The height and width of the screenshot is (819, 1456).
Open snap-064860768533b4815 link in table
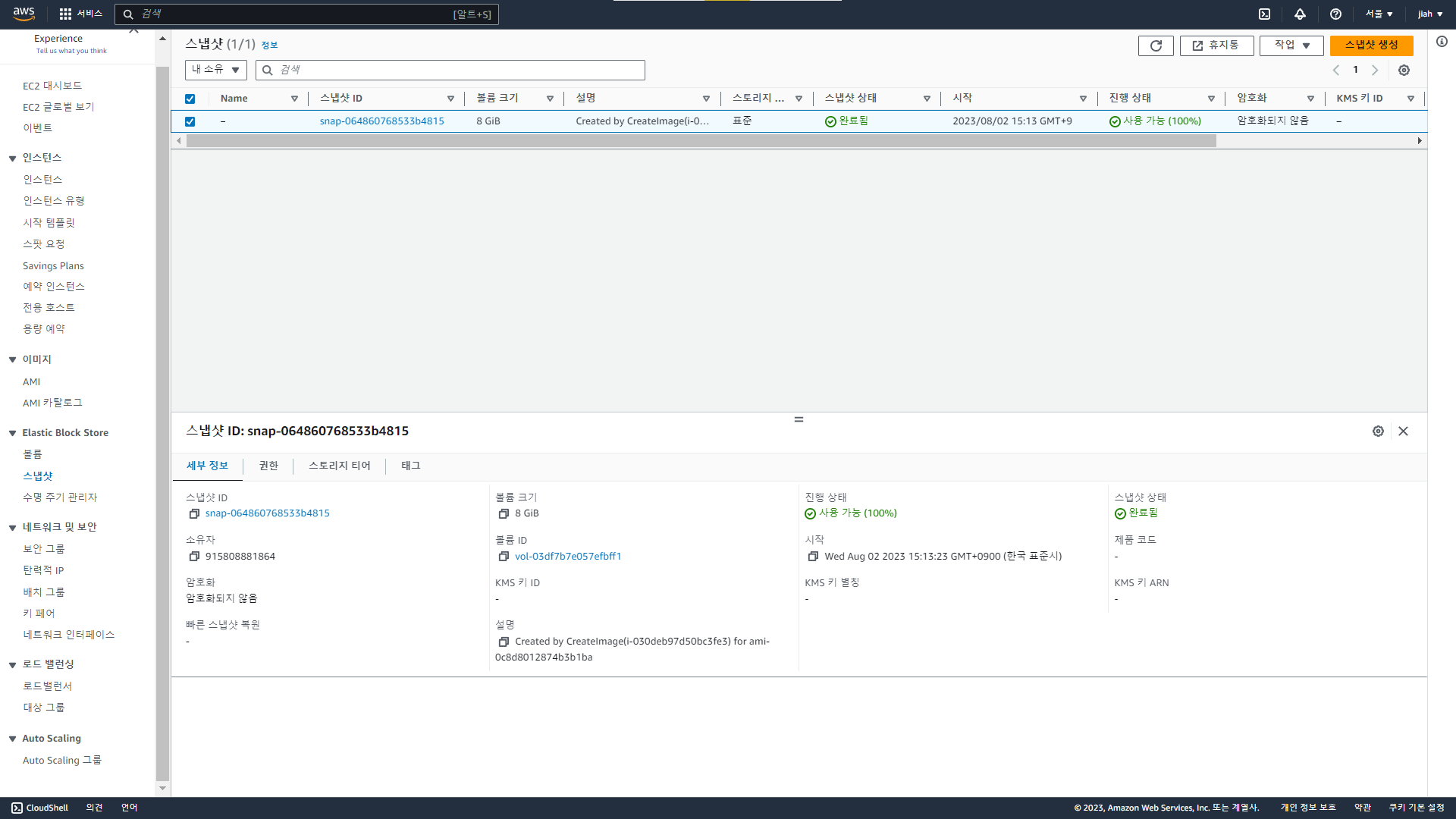(x=381, y=121)
